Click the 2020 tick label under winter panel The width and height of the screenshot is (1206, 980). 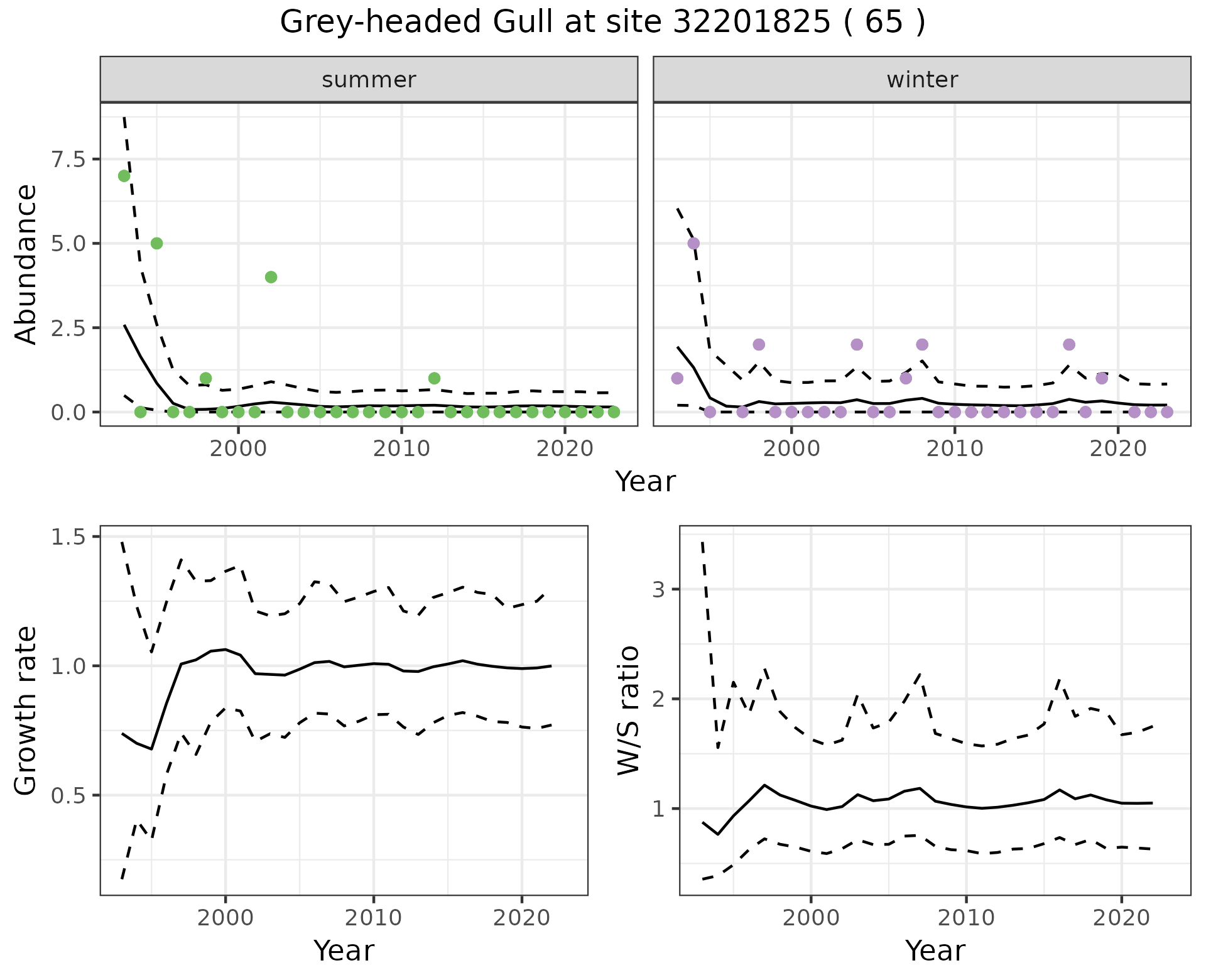click(1117, 449)
